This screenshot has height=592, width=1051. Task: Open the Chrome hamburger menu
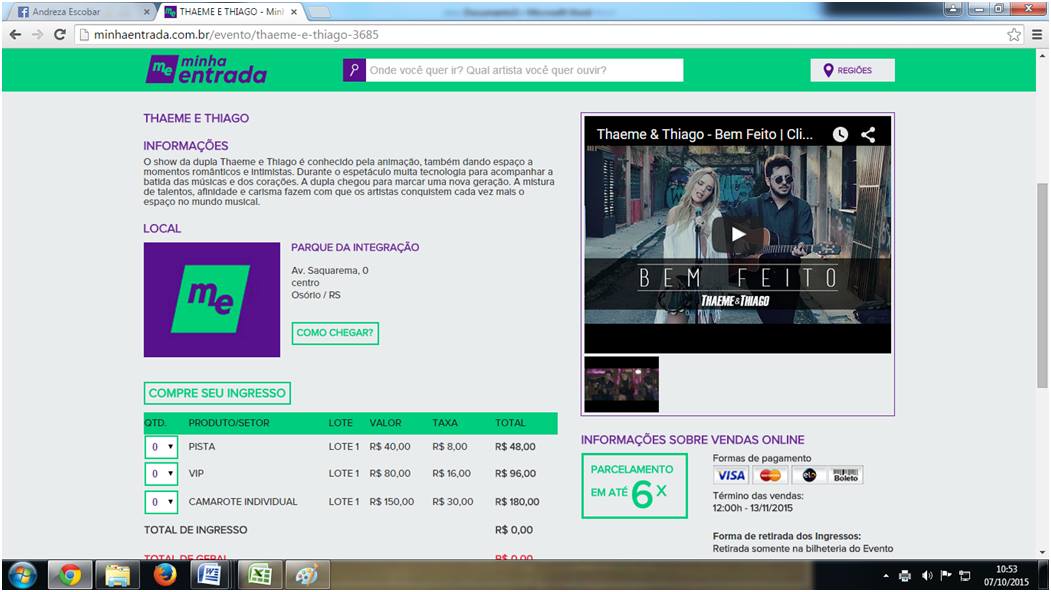click(x=1036, y=34)
